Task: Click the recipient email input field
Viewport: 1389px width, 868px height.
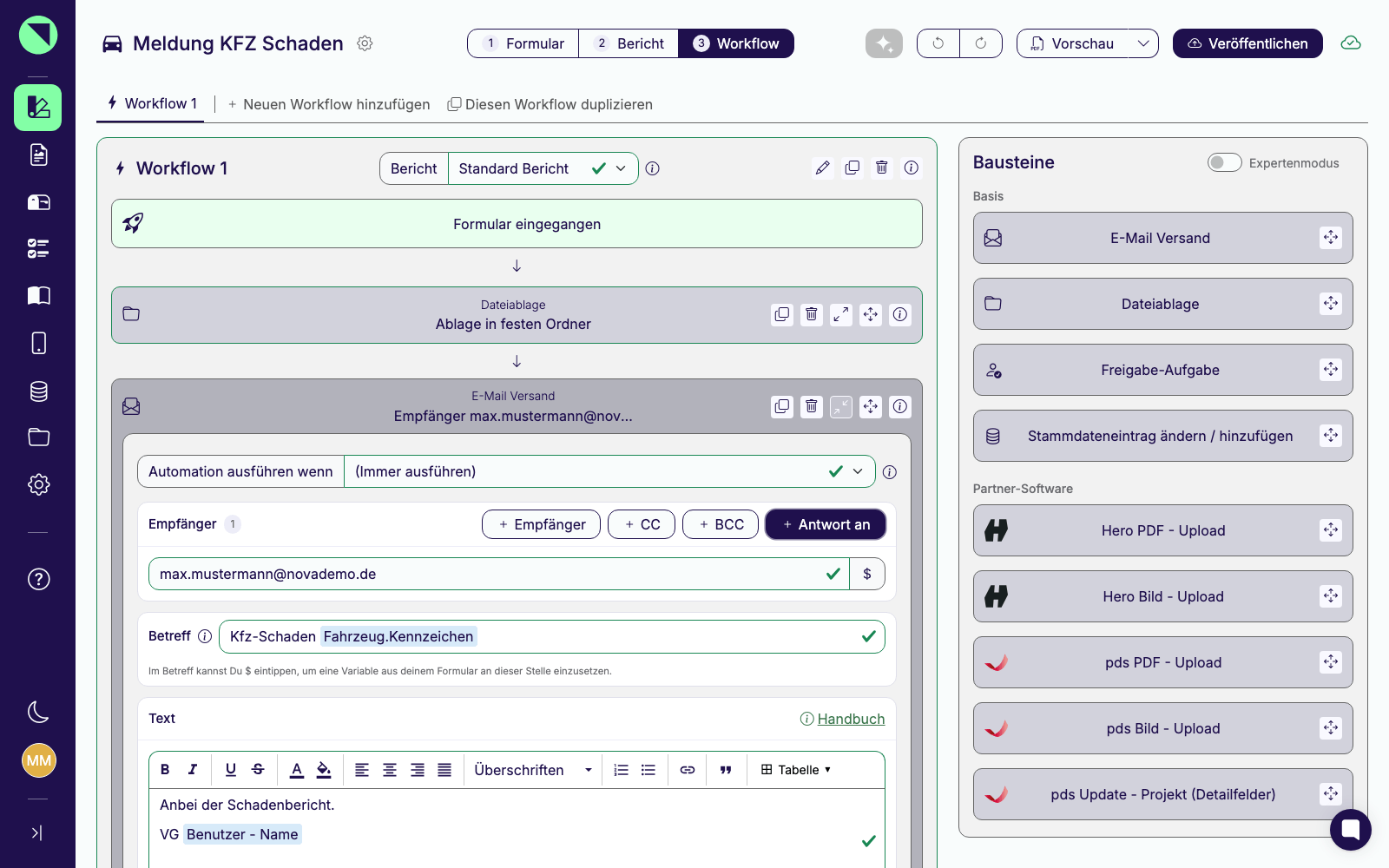Action: pyautogui.click(x=499, y=574)
